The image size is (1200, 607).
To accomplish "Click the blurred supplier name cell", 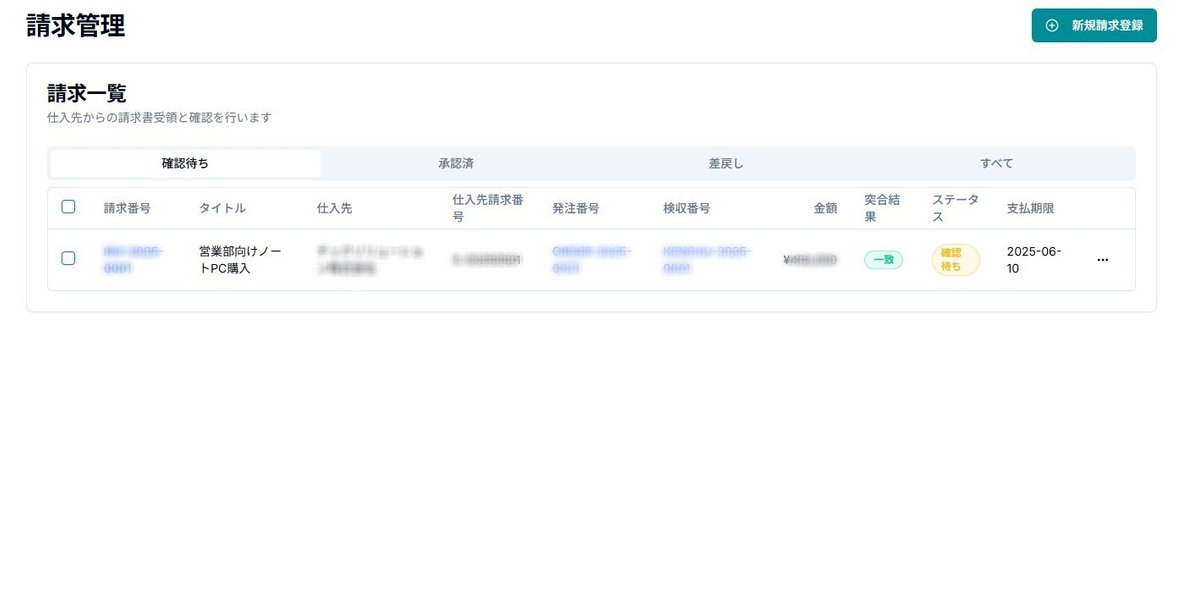I will point(368,260).
